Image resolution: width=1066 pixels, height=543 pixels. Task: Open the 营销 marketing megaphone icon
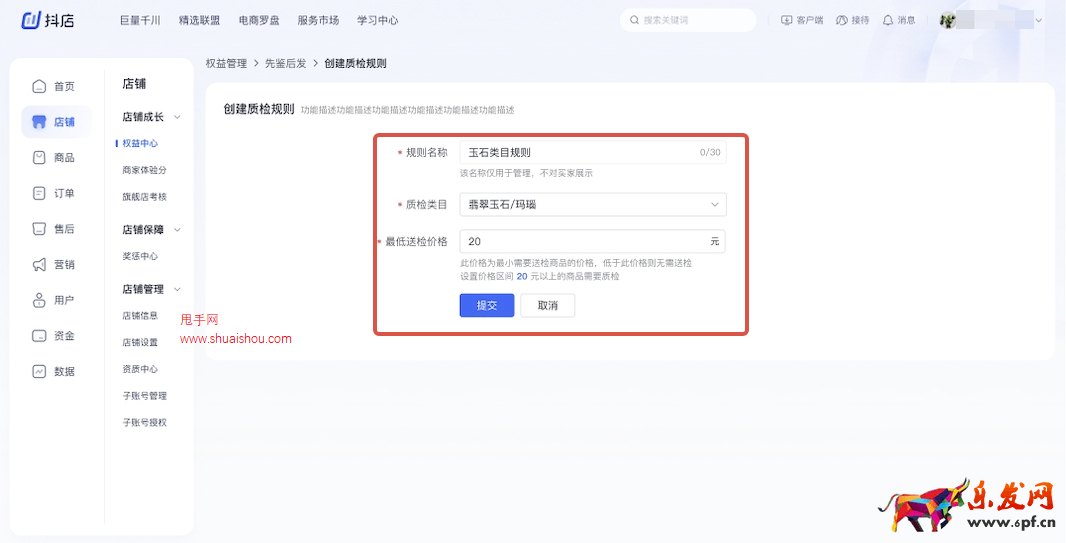[x=39, y=264]
